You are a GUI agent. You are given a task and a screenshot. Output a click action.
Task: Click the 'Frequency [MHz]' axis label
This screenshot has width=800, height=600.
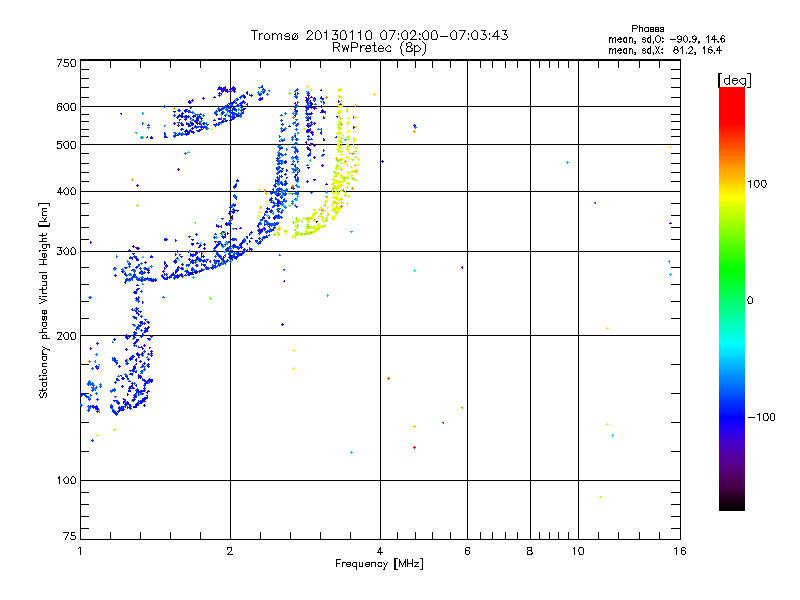379,564
